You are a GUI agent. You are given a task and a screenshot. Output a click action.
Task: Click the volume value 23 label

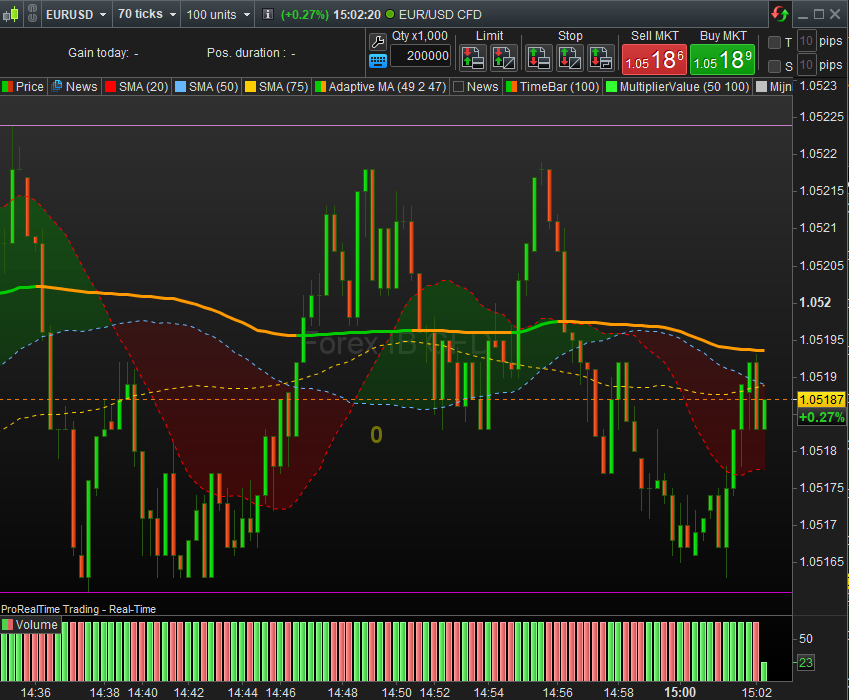coord(806,662)
